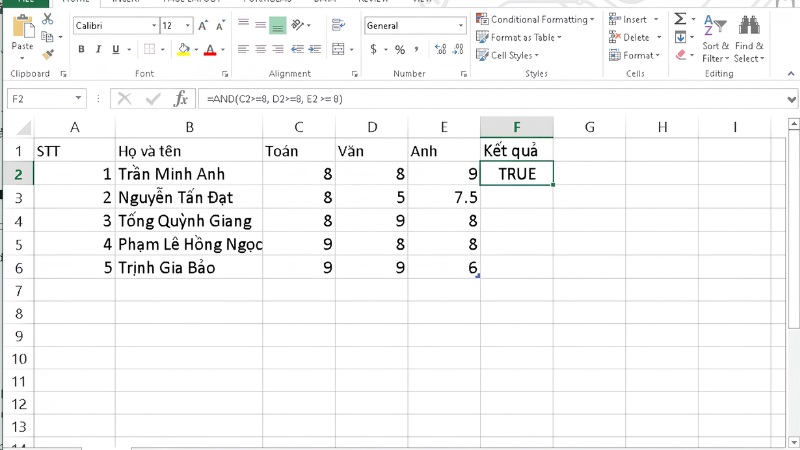
Task: Click Decrease Indent icon
Action: 297,49
